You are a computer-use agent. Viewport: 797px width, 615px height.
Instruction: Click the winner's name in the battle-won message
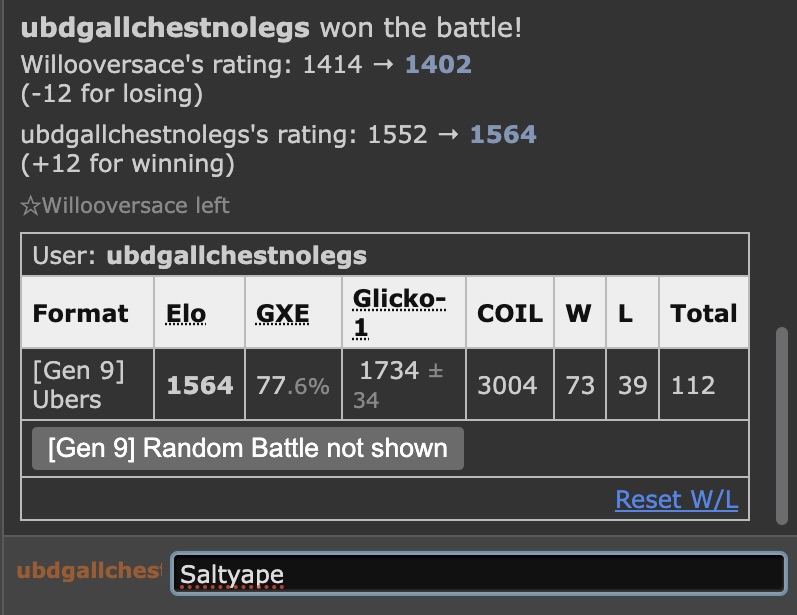pos(164,28)
